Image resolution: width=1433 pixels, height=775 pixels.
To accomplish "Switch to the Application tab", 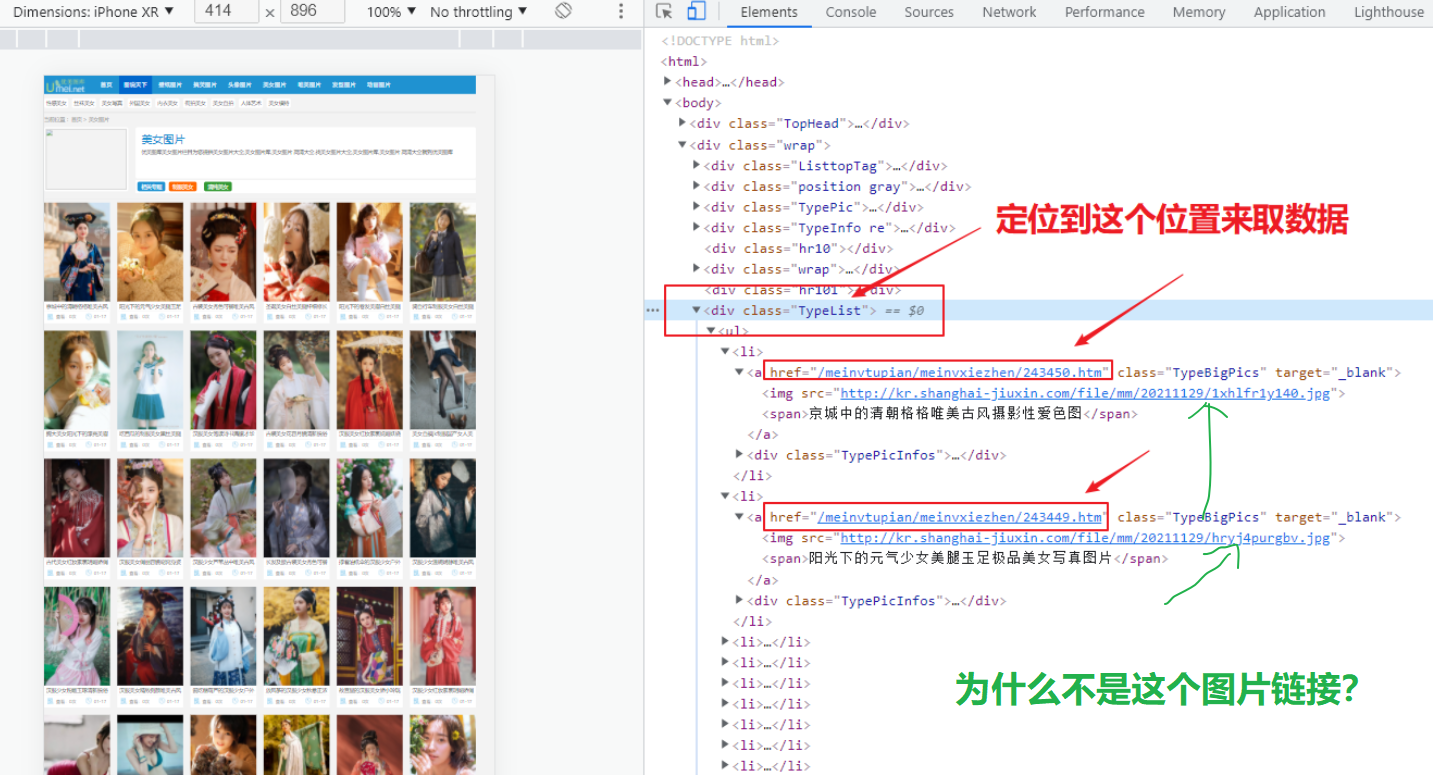I will point(1289,12).
